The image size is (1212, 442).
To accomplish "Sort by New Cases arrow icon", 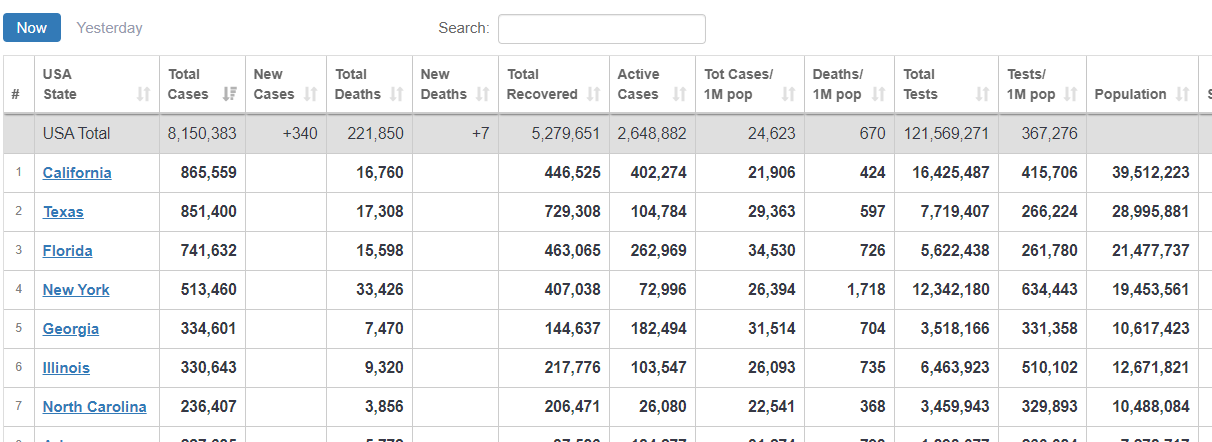I will point(310,94).
